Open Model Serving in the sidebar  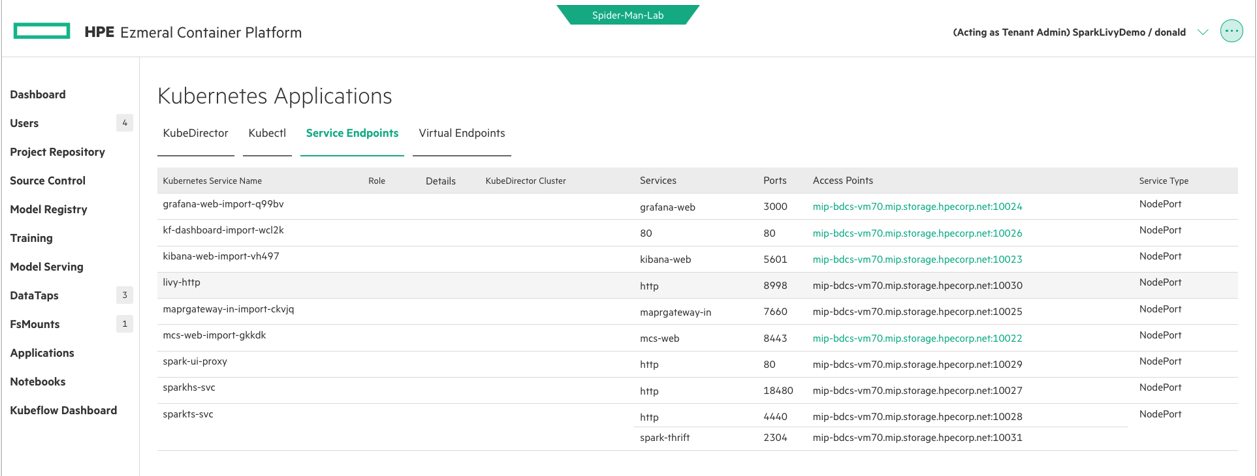pos(47,267)
